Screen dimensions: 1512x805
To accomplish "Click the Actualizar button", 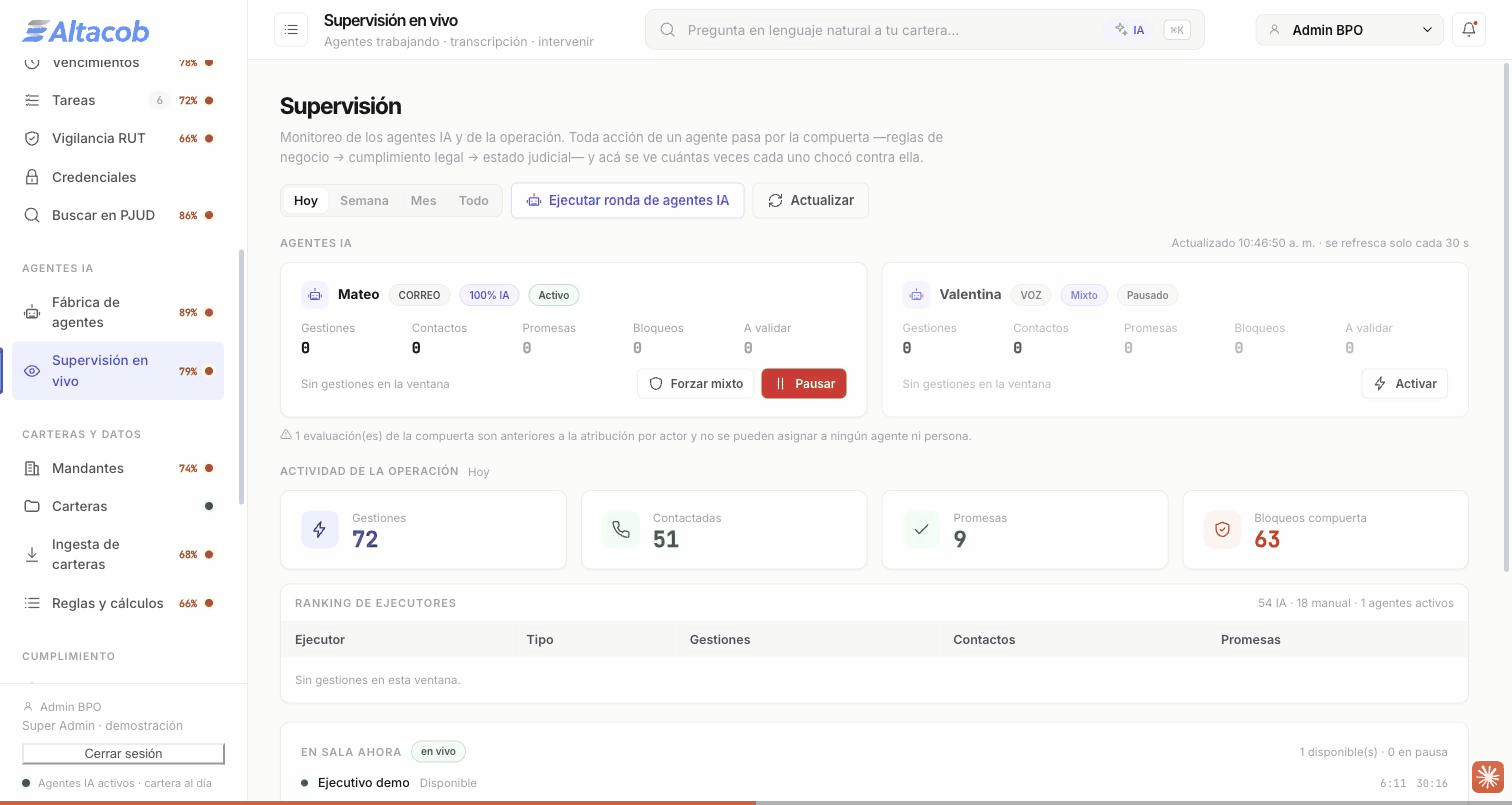I will pyautogui.click(x=811, y=200).
